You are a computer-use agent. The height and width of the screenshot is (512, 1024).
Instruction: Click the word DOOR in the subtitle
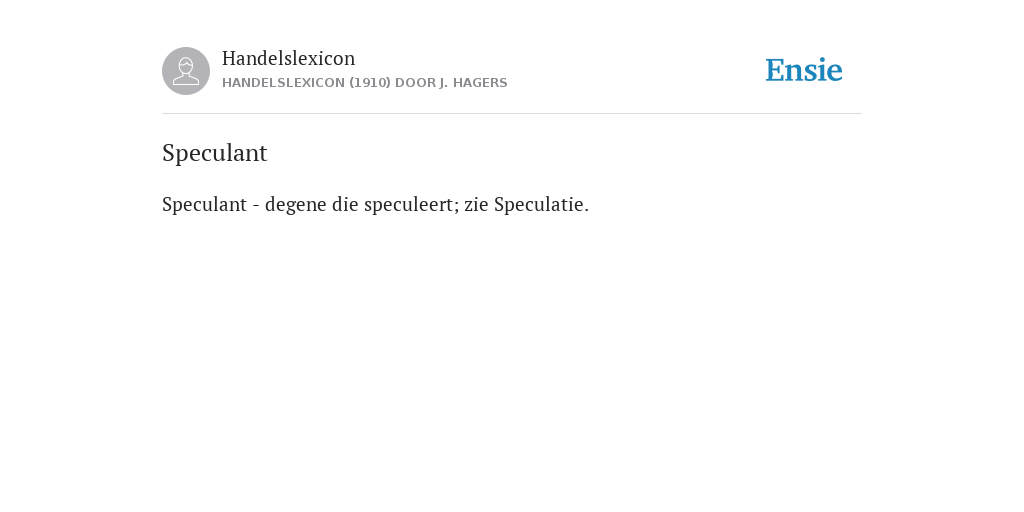point(415,83)
